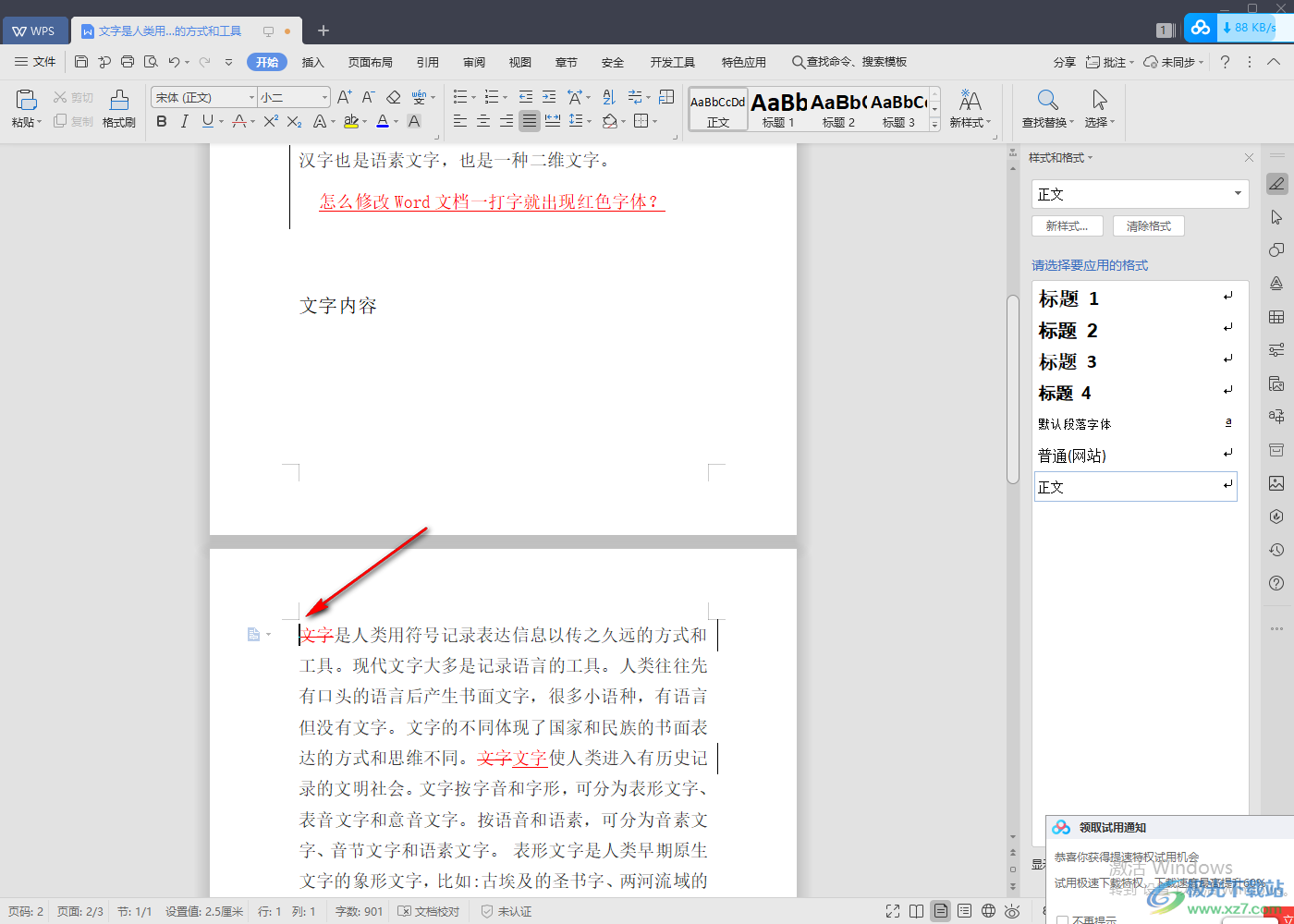Screen dimensions: 1294x924
Task: Switch to the 审阅 tab
Action: coord(474,62)
